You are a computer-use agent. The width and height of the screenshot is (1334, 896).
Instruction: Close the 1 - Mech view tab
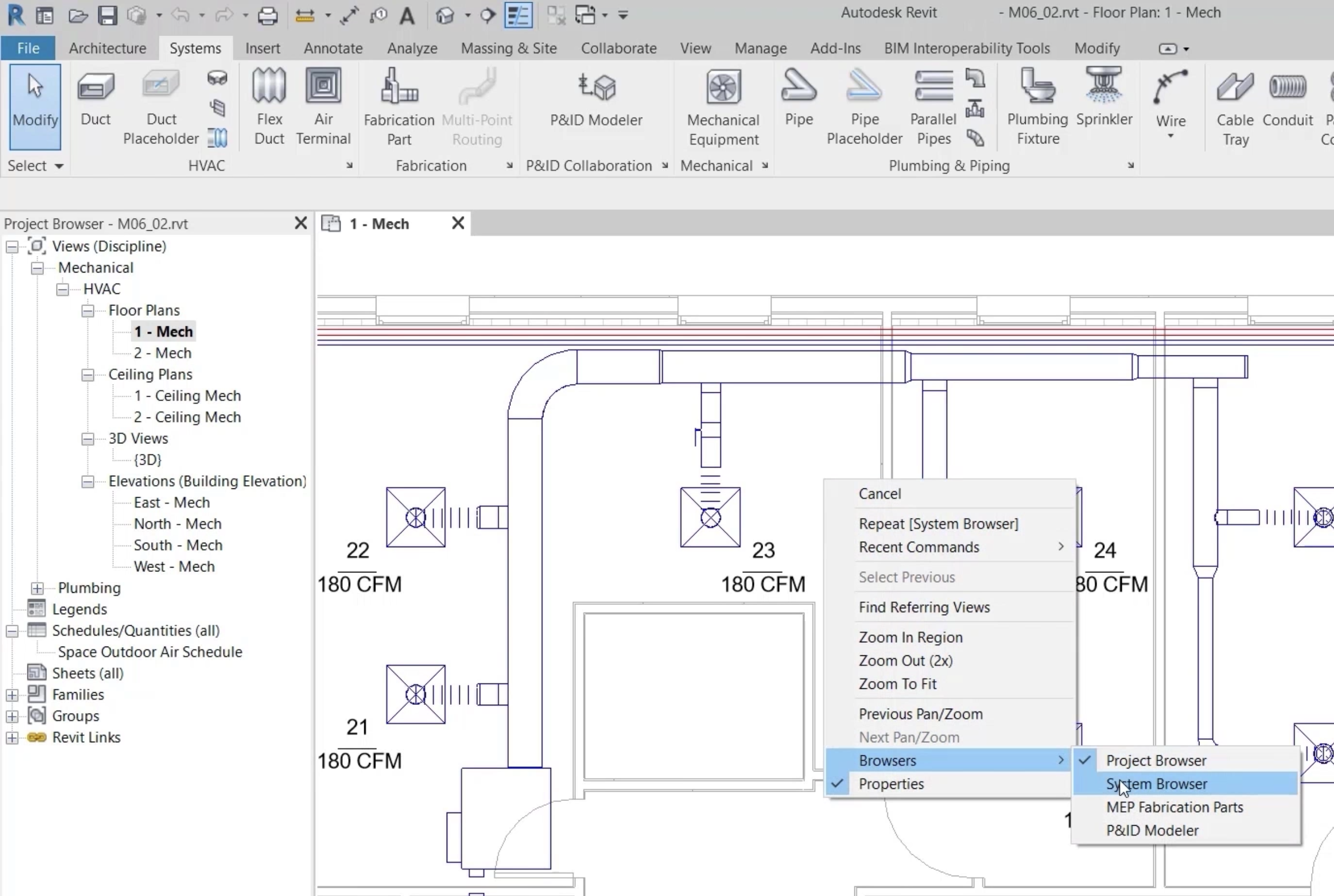458,224
